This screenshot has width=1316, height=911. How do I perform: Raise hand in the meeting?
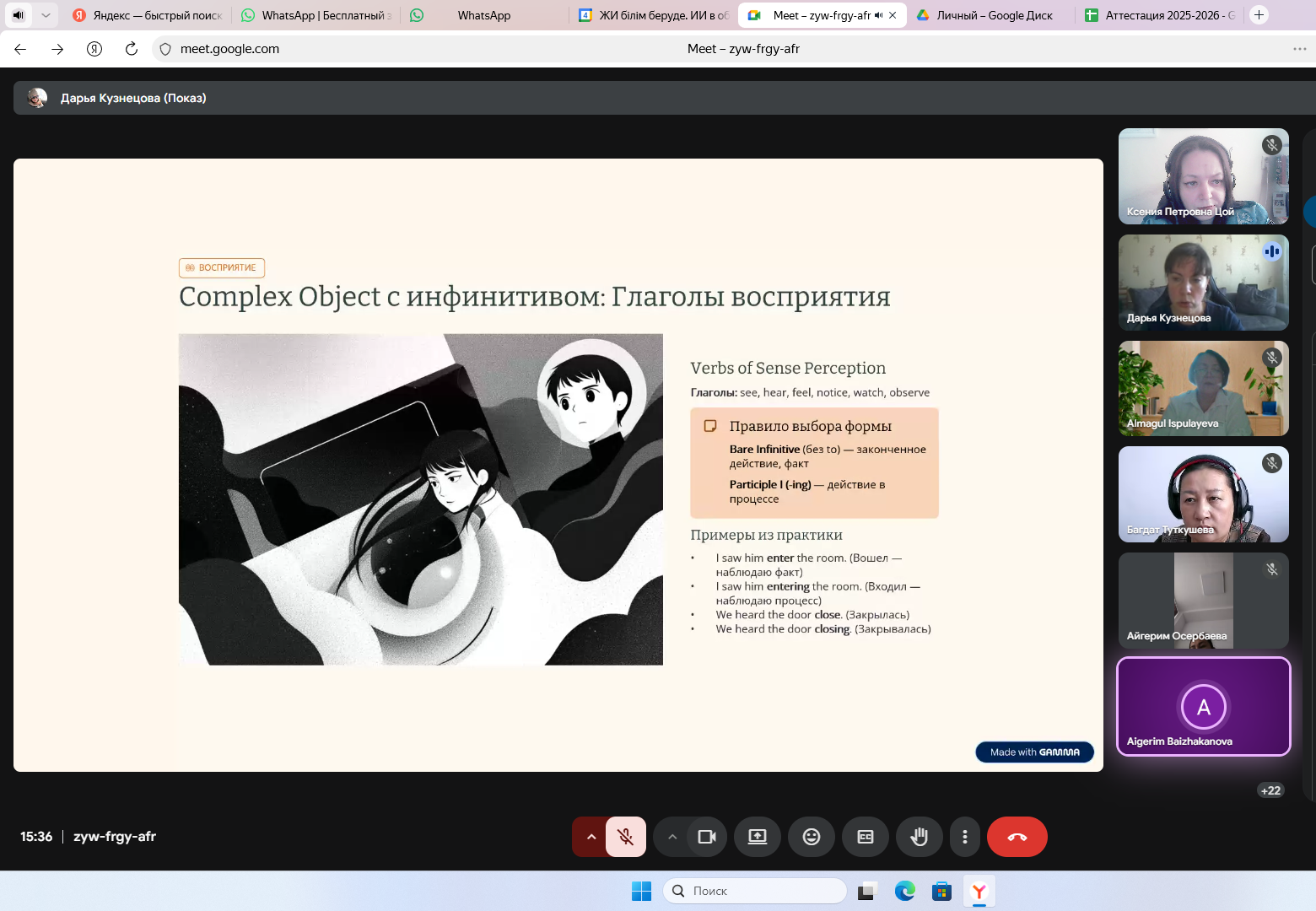[919, 837]
